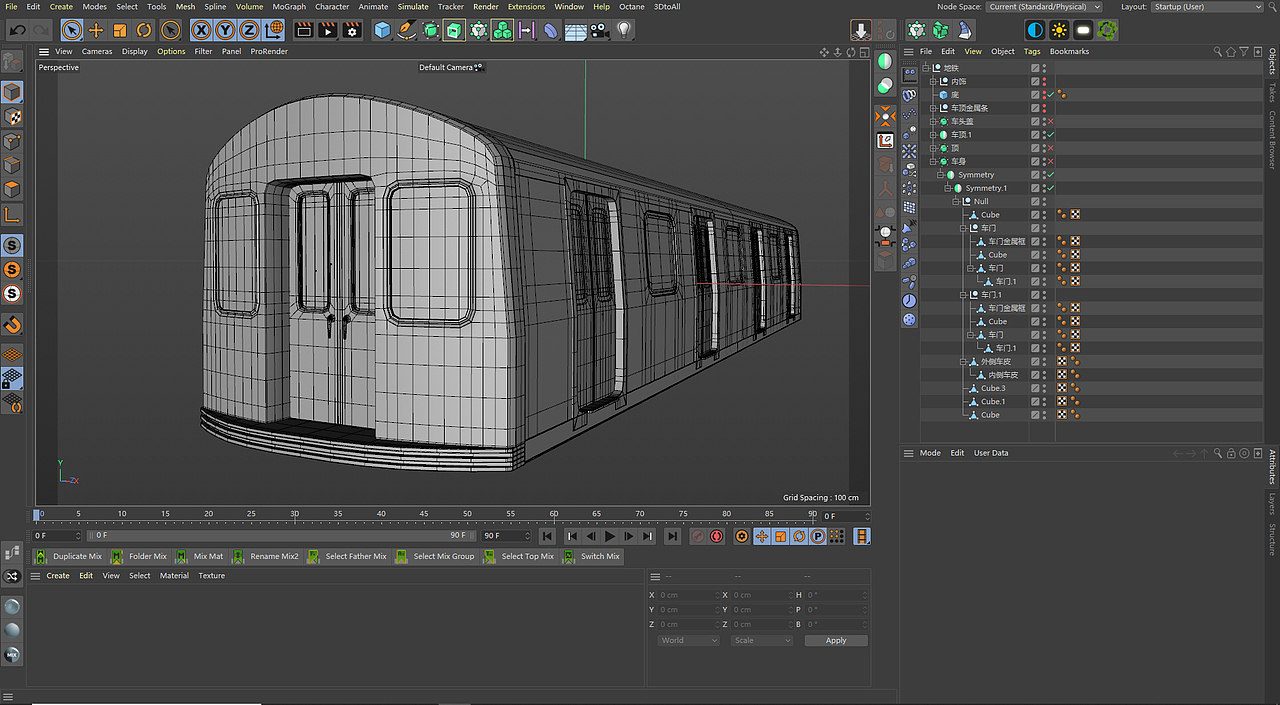The image size is (1280, 705).
Task: Select the Move tool in top toolbar
Action: coord(96,30)
